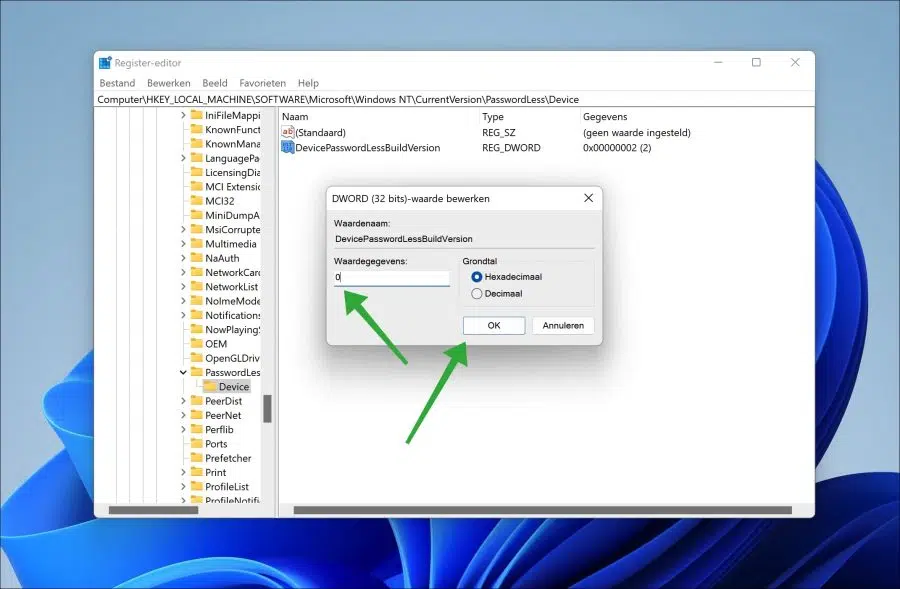Click the NowPlaying folder icon
This screenshot has height=589, width=900.
click(197, 330)
